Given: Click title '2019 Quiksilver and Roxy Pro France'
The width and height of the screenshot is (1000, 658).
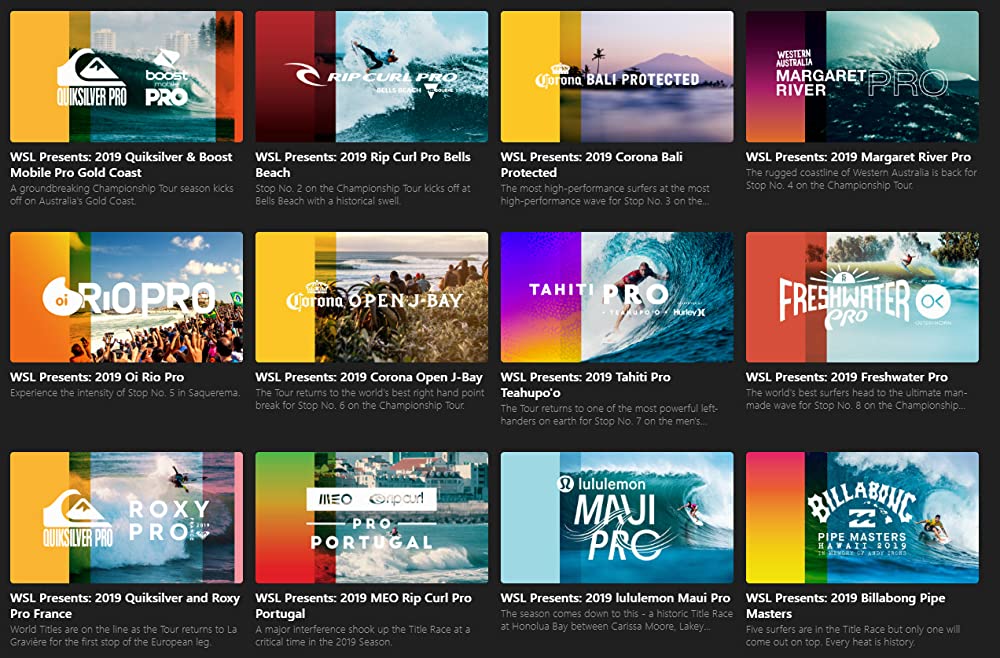Looking at the screenshot, I should 125,606.
